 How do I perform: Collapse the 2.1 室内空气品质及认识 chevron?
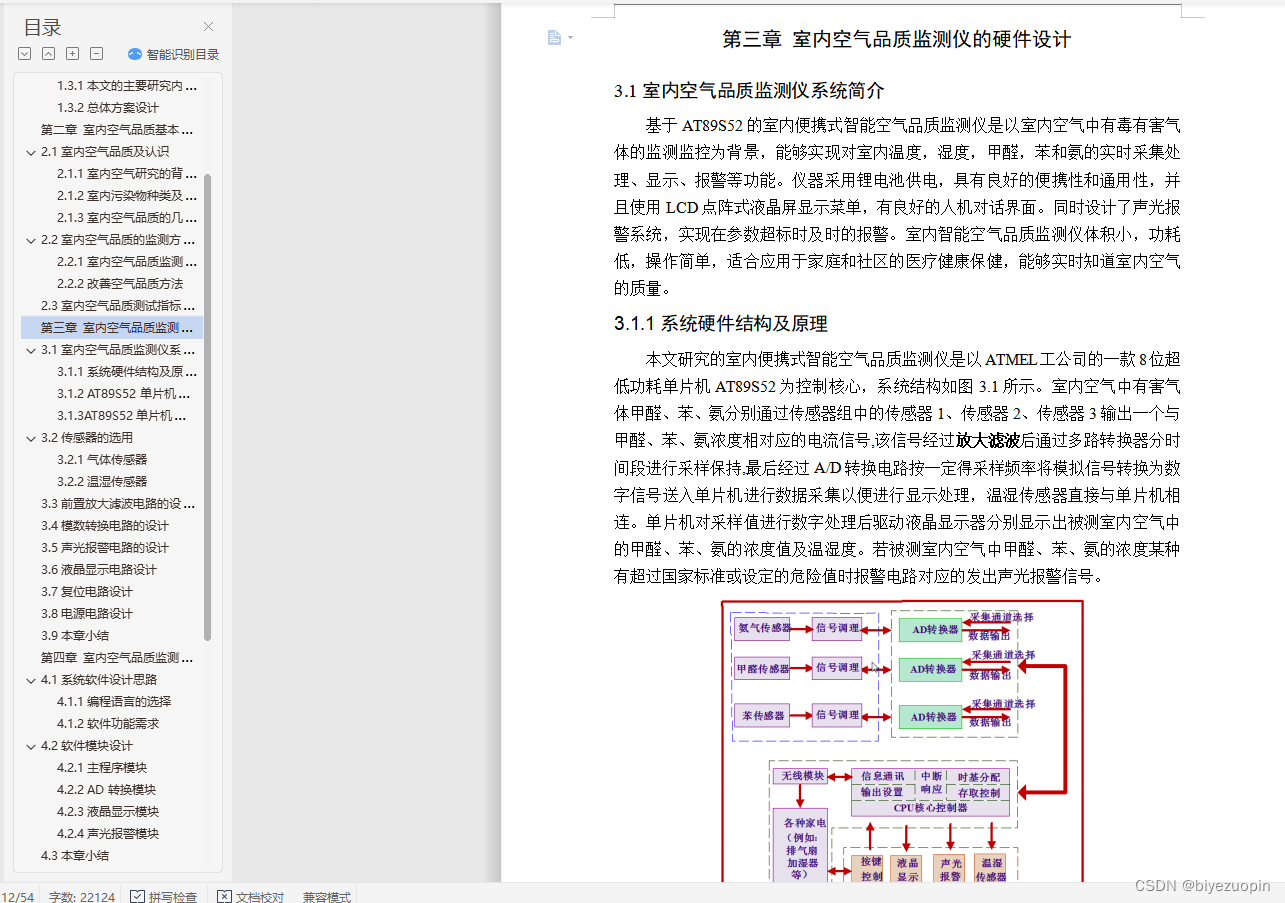(30, 152)
